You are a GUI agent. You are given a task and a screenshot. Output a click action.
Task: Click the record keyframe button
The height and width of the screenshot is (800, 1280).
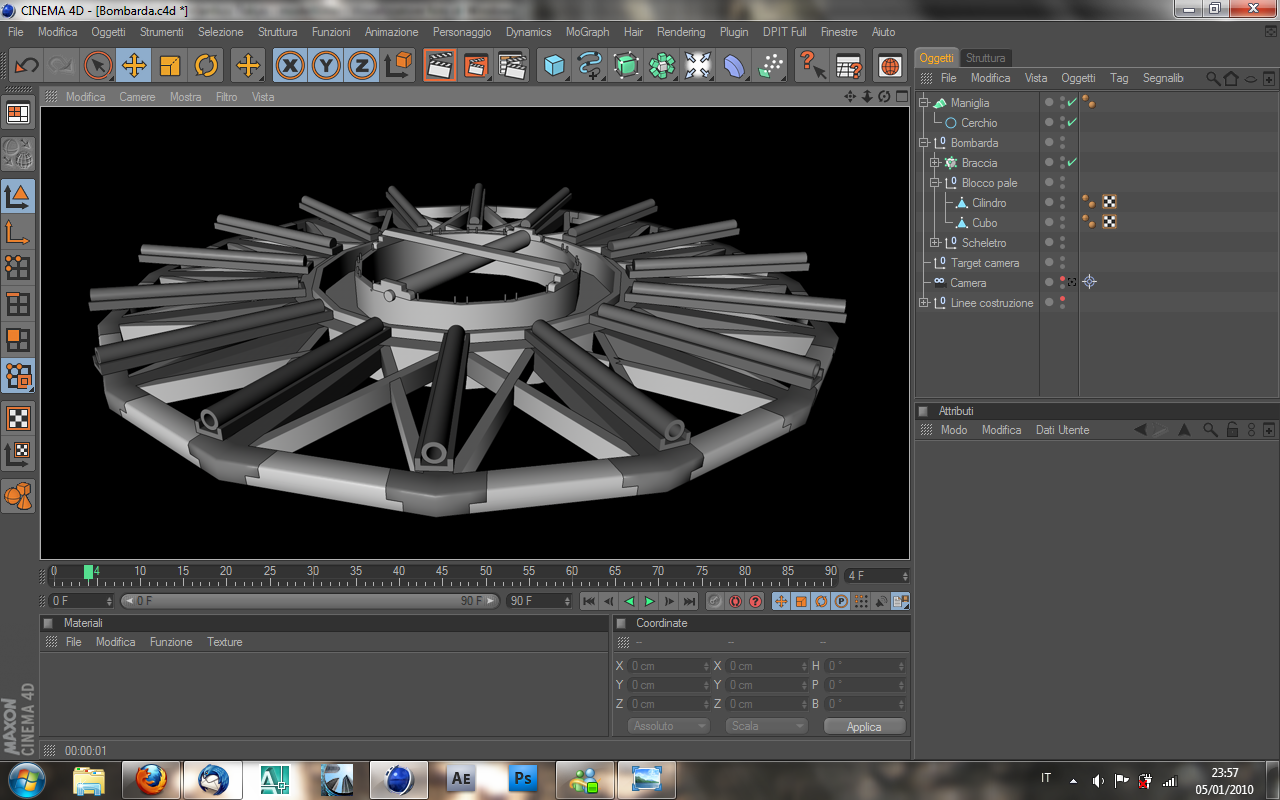(x=715, y=601)
